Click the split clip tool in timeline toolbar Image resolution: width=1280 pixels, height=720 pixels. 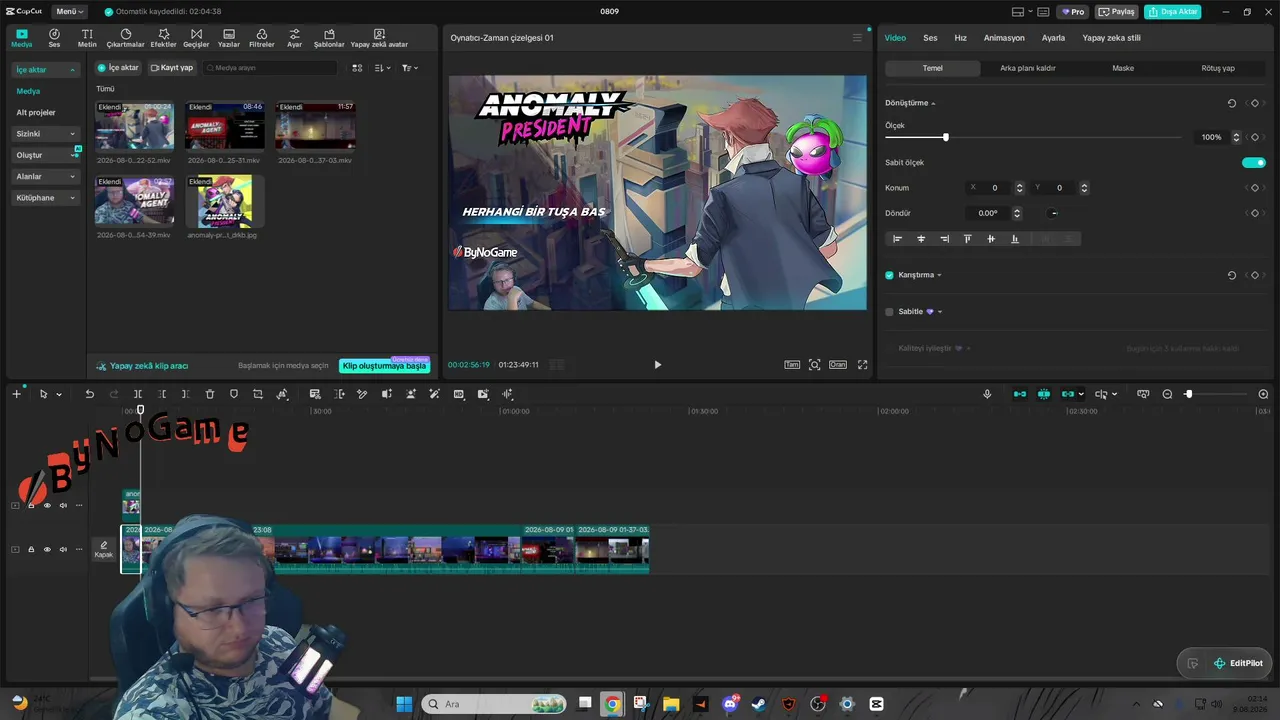tap(138, 394)
